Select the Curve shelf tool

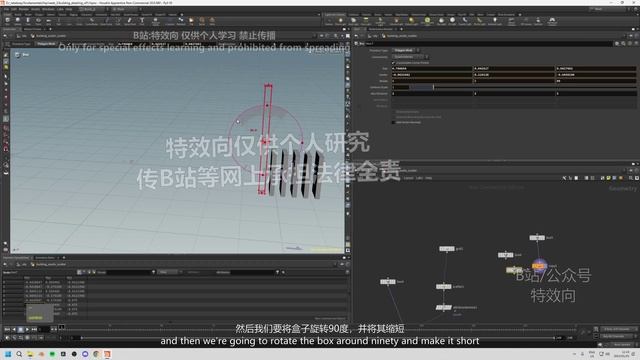coord(91,21)
